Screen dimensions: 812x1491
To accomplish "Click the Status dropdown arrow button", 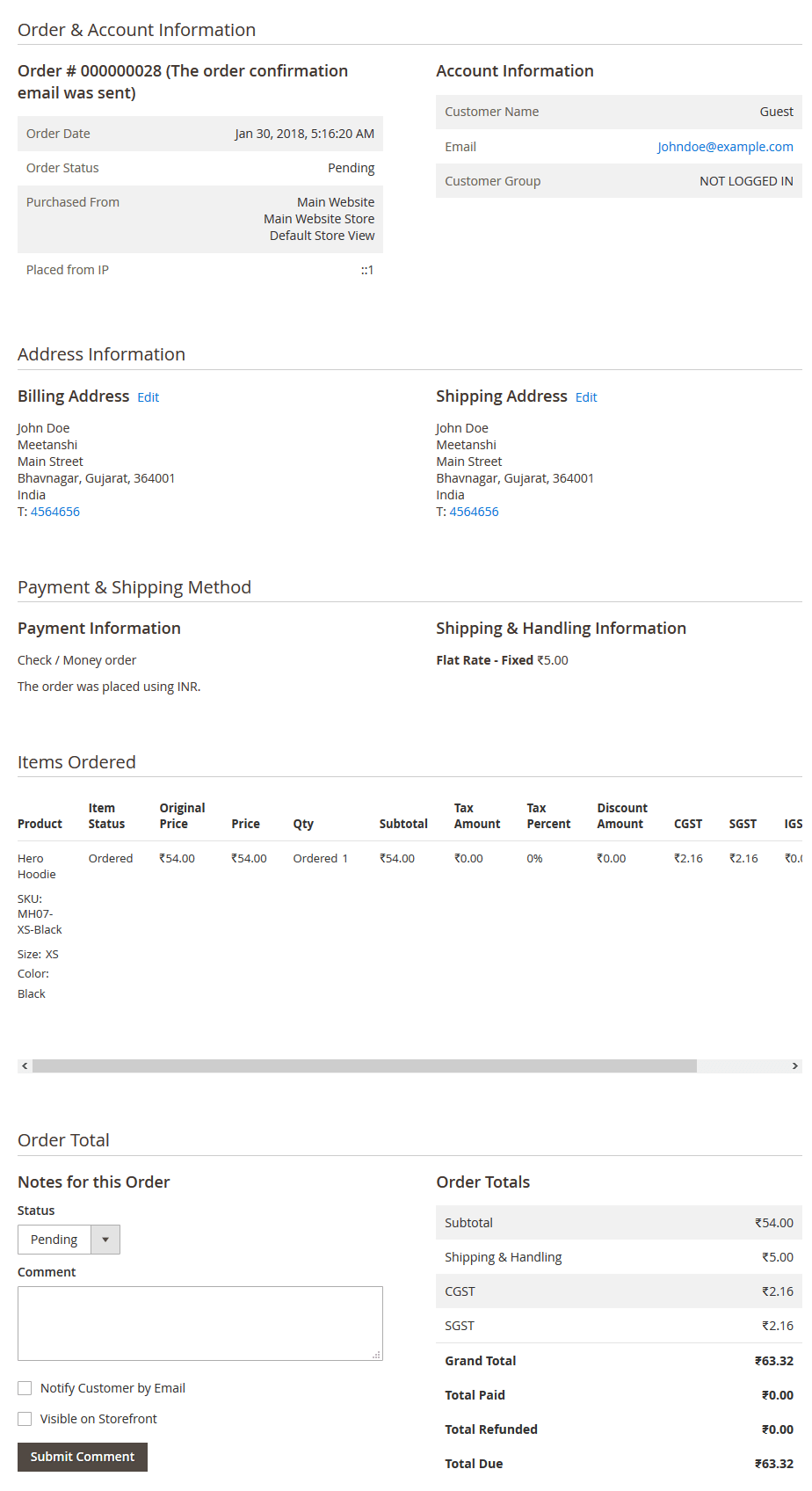I will pos(105,1240).
